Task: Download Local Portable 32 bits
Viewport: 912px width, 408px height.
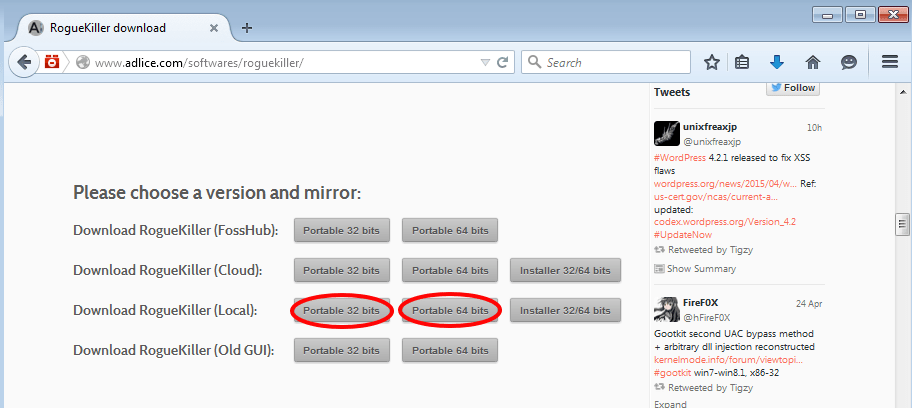Action: tap(341, 311)
